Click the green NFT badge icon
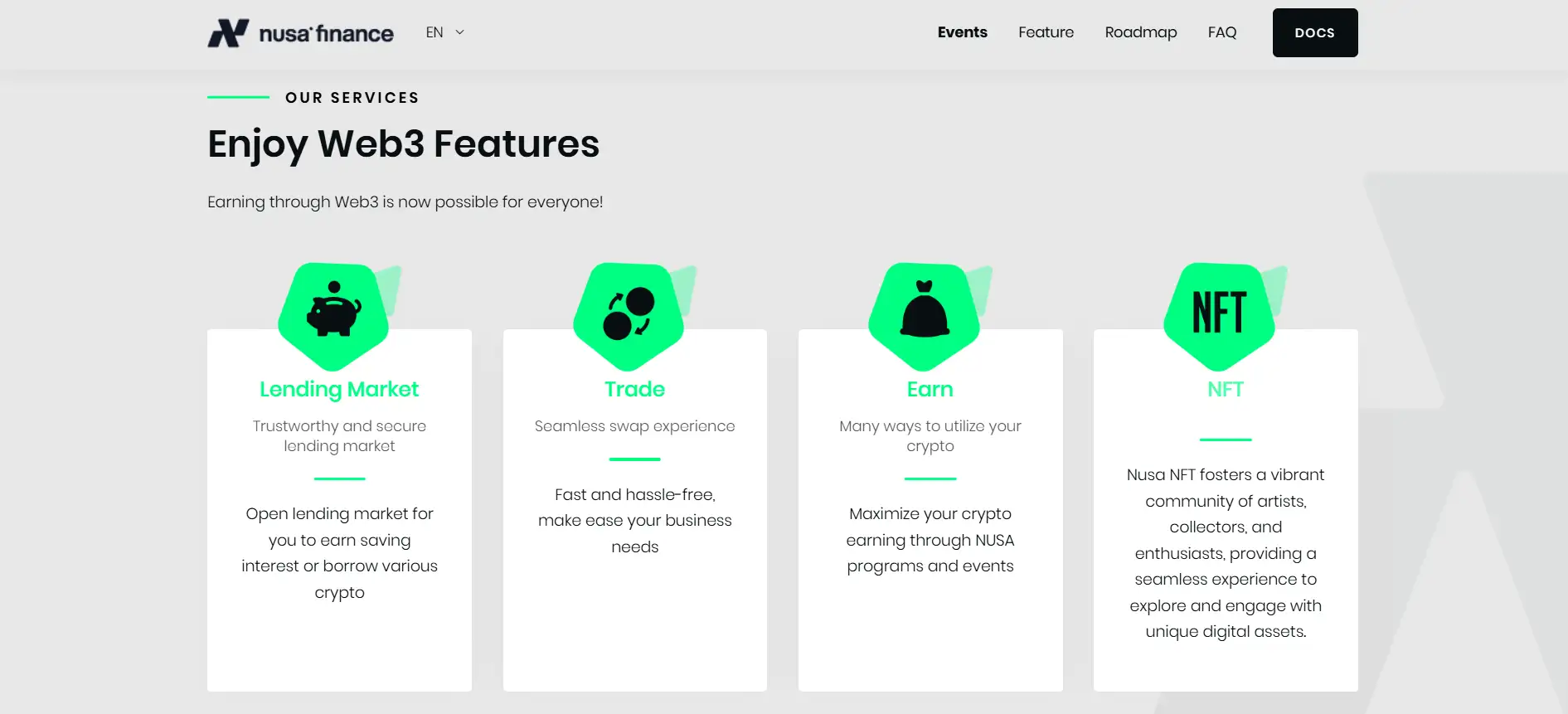Screen dimensions: 1568x714 tap(1220, 313)
